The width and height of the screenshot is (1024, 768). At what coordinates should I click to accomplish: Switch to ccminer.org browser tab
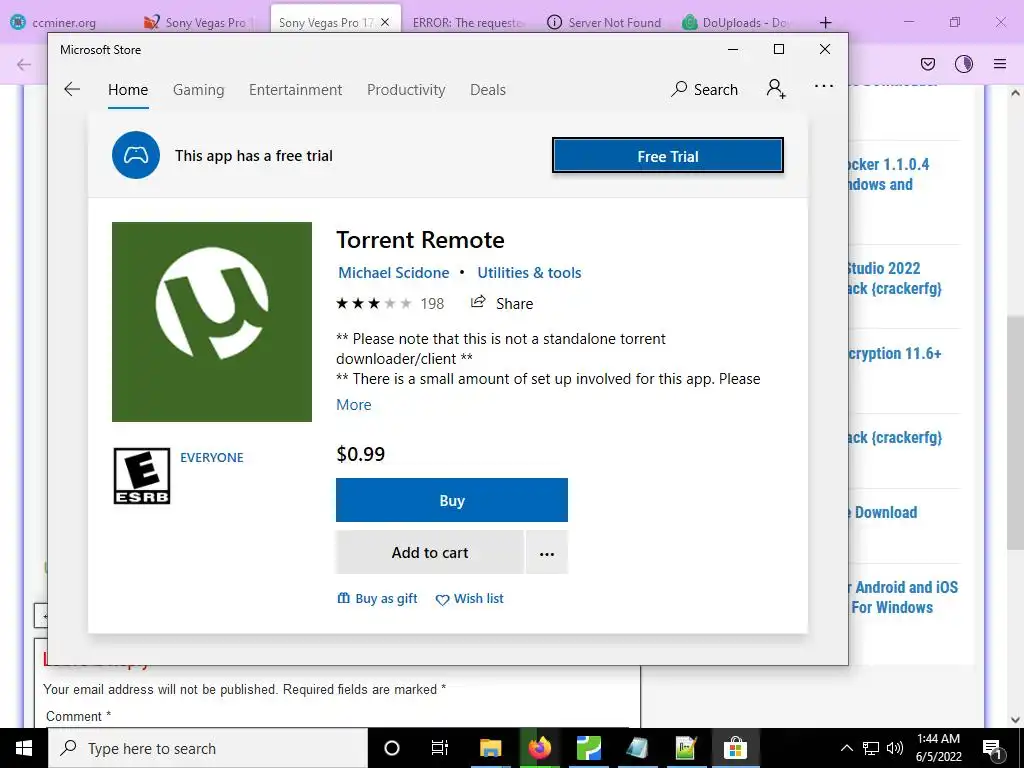pos(63,22)
